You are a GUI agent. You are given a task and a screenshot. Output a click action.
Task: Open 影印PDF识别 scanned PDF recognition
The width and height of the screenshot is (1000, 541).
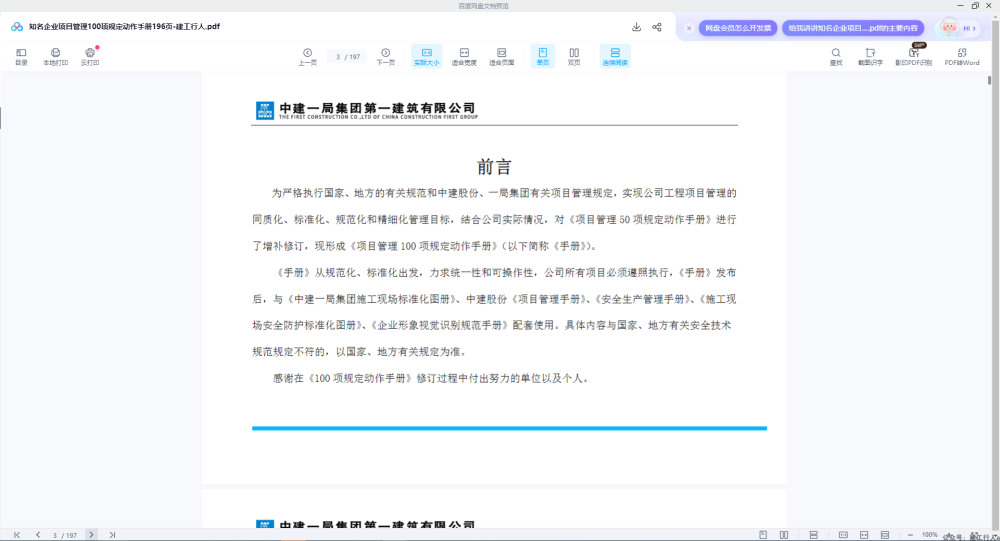click(913, 56)
